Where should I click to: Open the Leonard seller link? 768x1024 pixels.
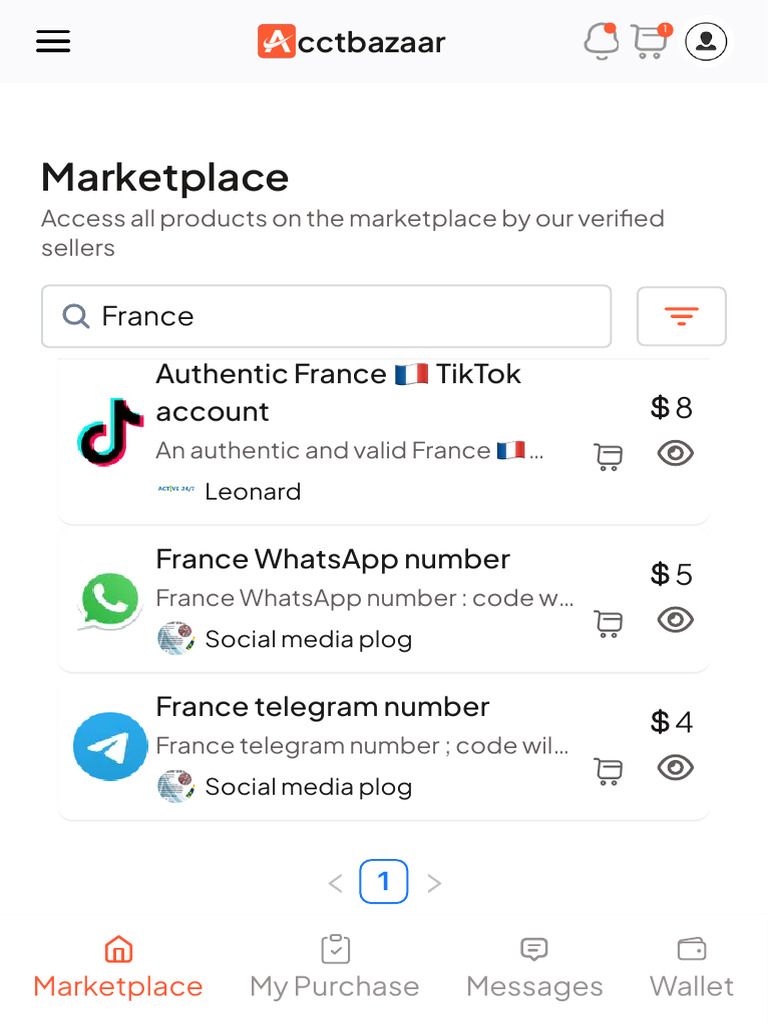tap(252, 491)
